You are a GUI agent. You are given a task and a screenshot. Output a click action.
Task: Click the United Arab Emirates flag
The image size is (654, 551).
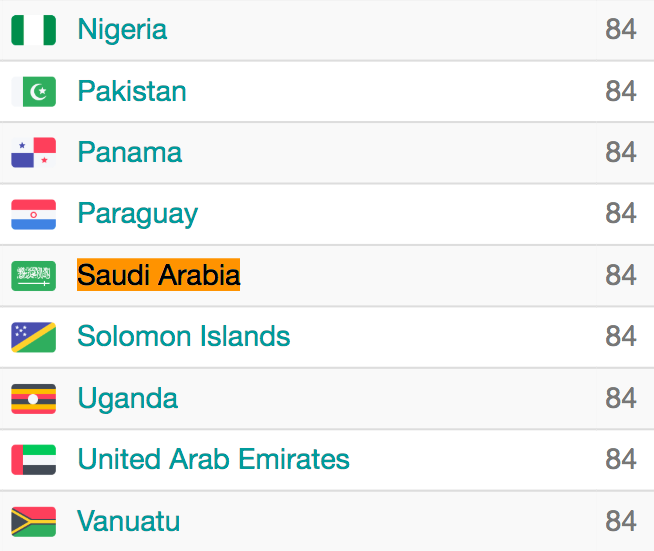[33, 460]
